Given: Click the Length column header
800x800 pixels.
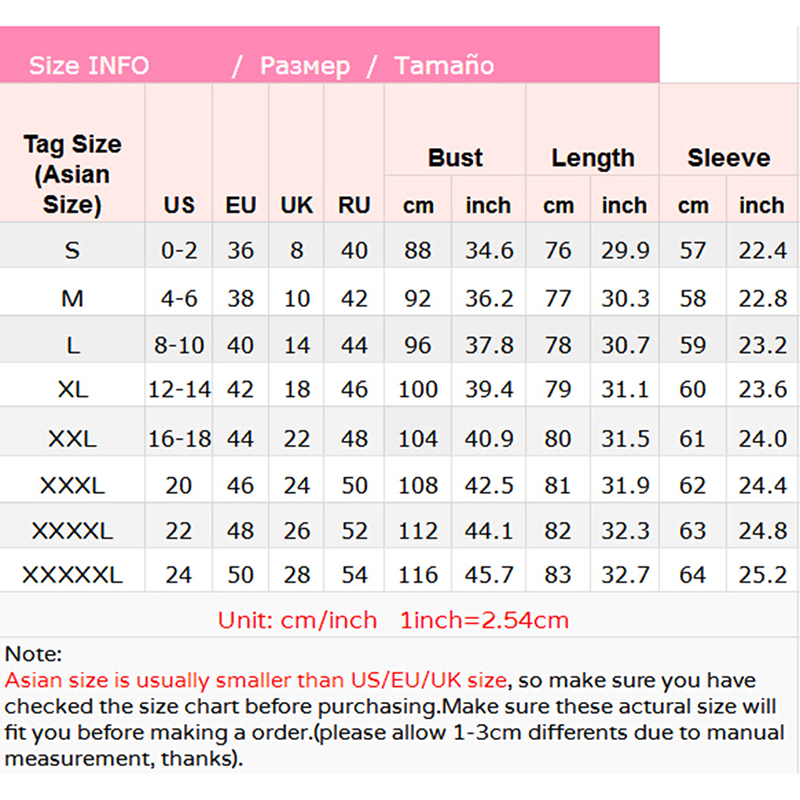Looking at the screenshot, I should (593, 158).
